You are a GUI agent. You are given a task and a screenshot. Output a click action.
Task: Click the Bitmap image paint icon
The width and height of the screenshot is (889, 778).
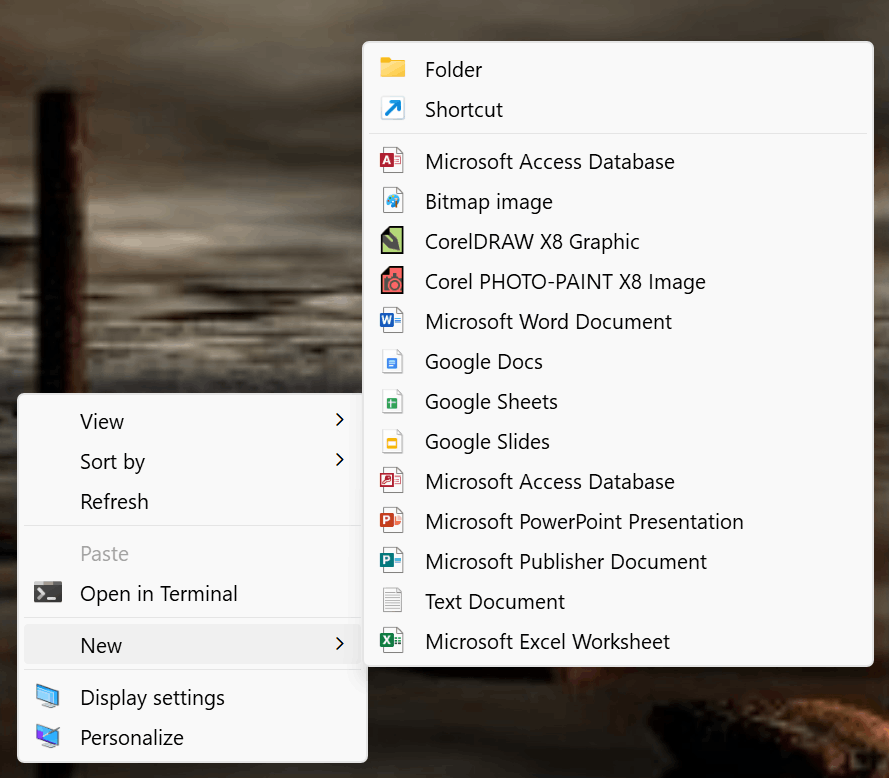[392, 201]
